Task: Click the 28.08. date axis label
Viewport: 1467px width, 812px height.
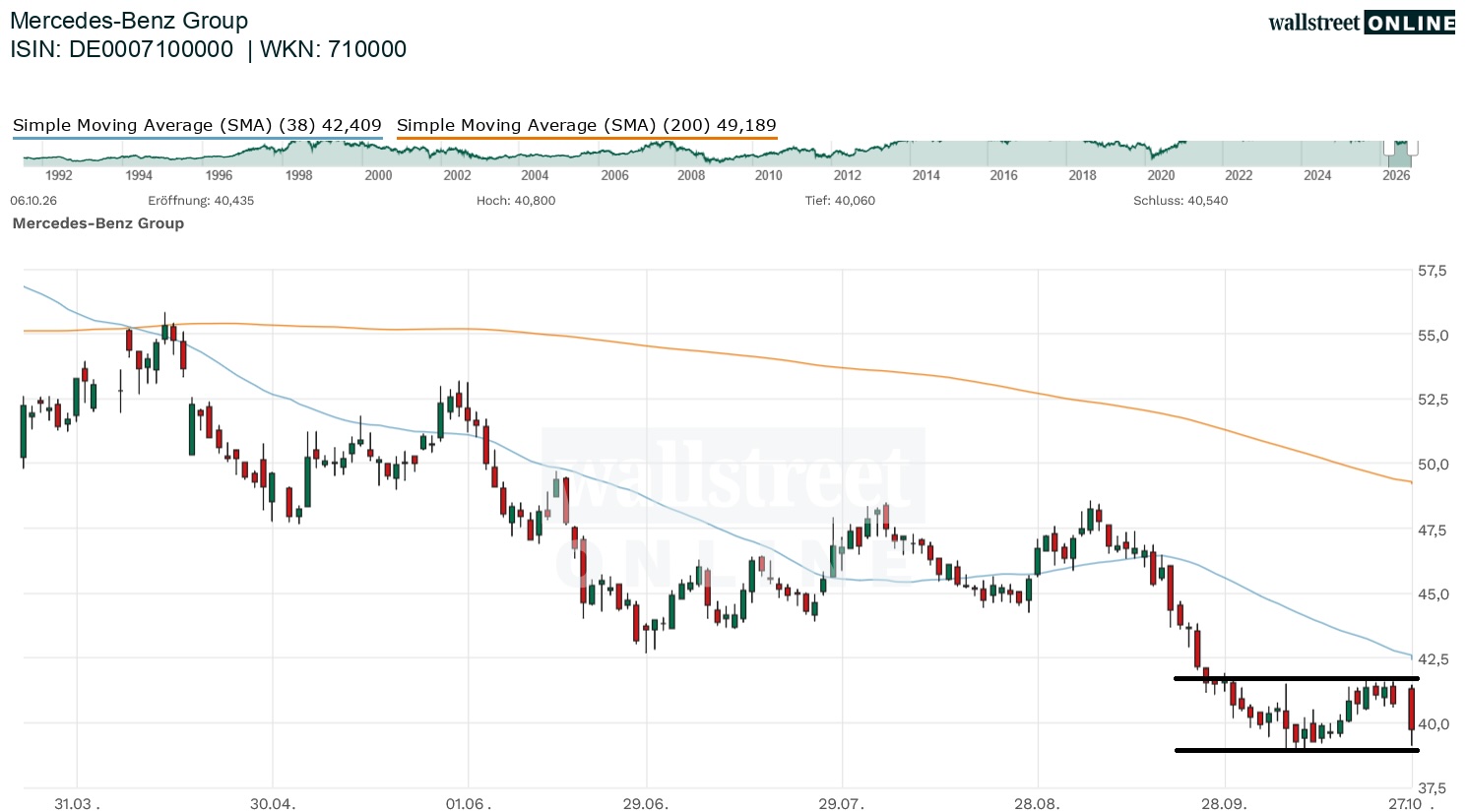Action: [x=1038, y=804]
